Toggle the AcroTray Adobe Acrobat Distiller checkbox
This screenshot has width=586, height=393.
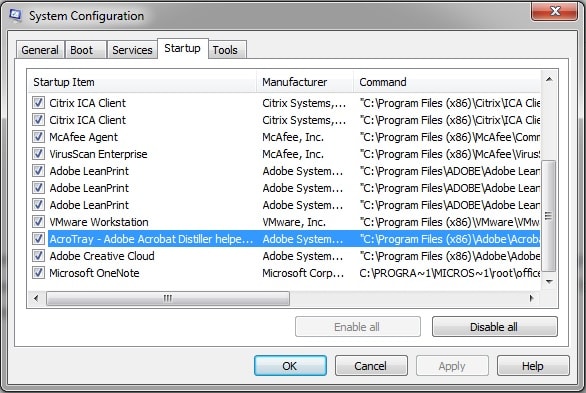[x=38, y=238]
